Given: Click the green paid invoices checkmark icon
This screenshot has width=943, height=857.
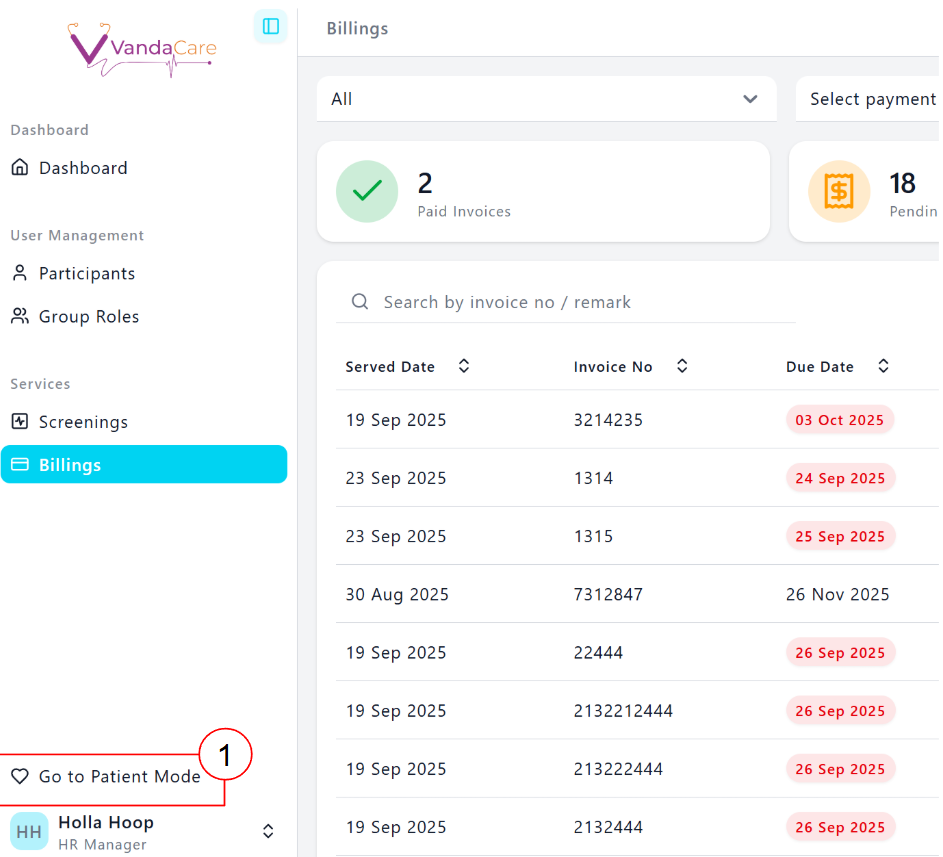Looking at the screenshot, I should coord(367,191).
